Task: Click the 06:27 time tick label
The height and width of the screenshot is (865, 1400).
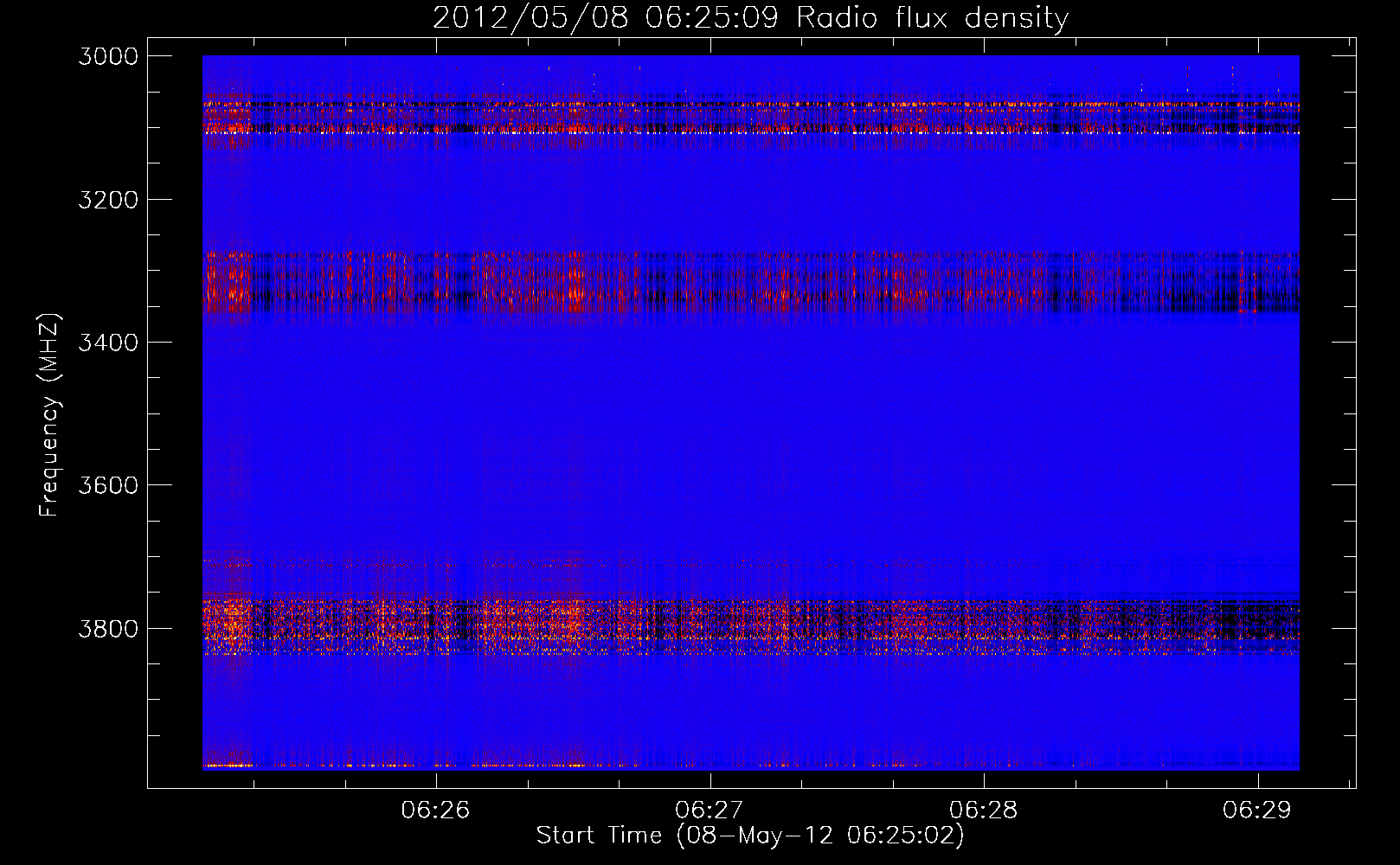Action: (710, 810)
